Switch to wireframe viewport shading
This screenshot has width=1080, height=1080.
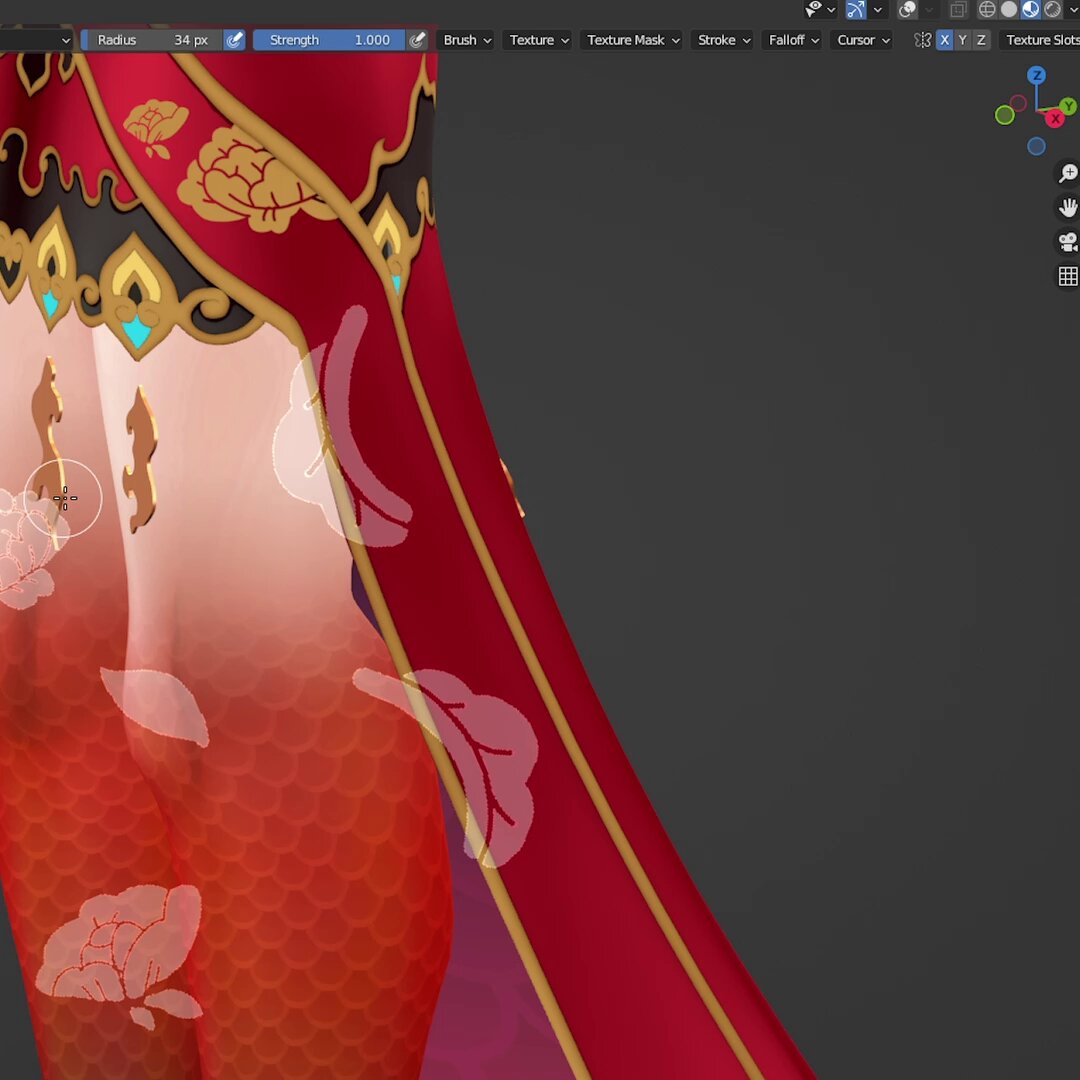click(987, 10)
